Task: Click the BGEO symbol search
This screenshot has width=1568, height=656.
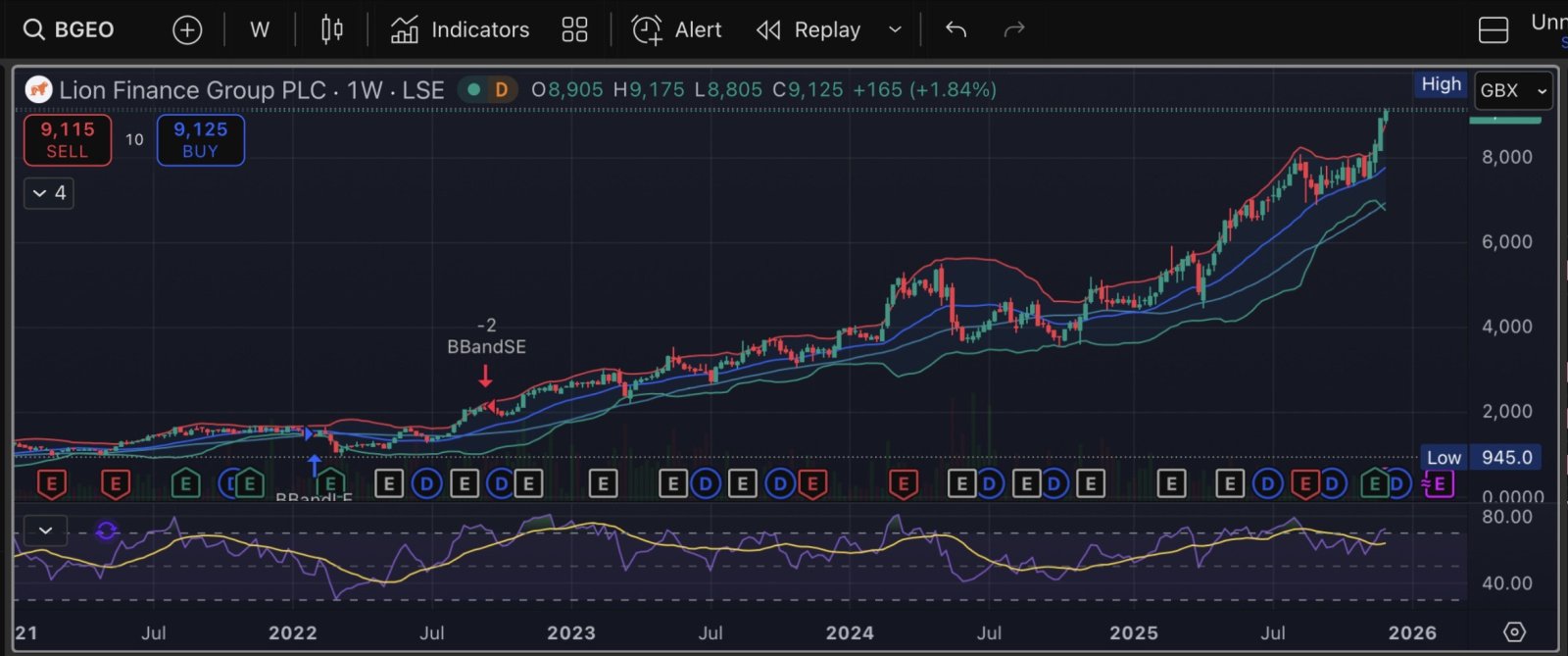Action: click(x=69, y=29)
